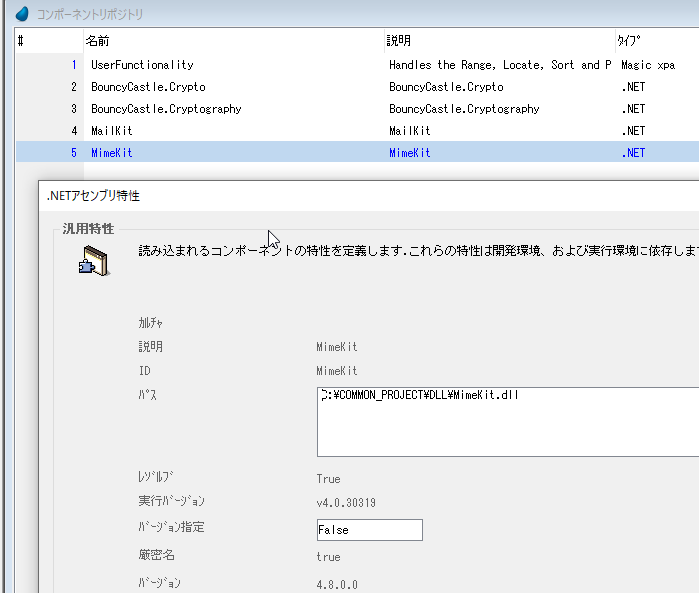This screenshot has height=593, width=699.
Task: Click the highlighted MimeKit name cell
Action: point(112,153)
